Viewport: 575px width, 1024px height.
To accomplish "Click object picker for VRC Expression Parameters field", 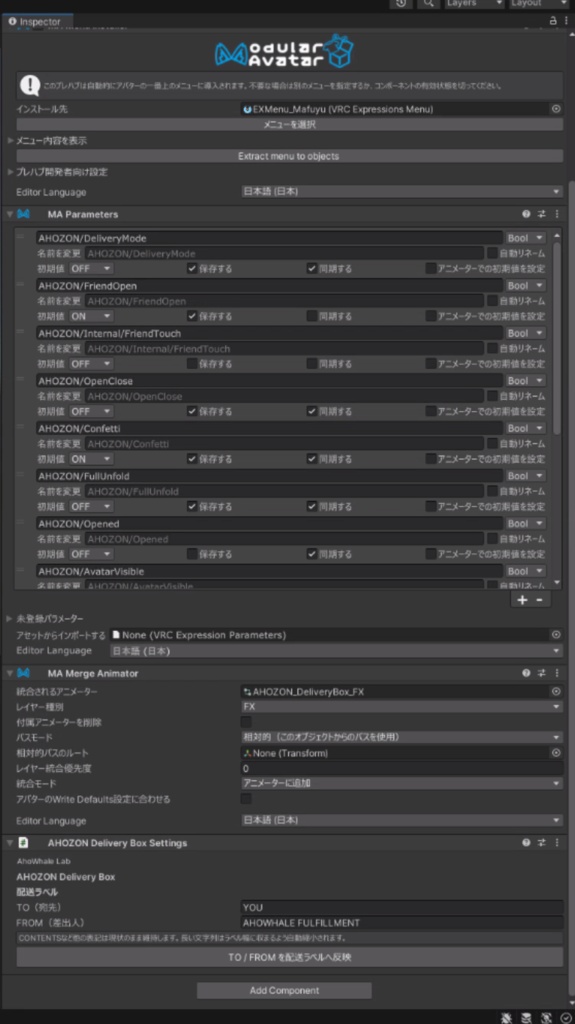I will pos(556,635).
